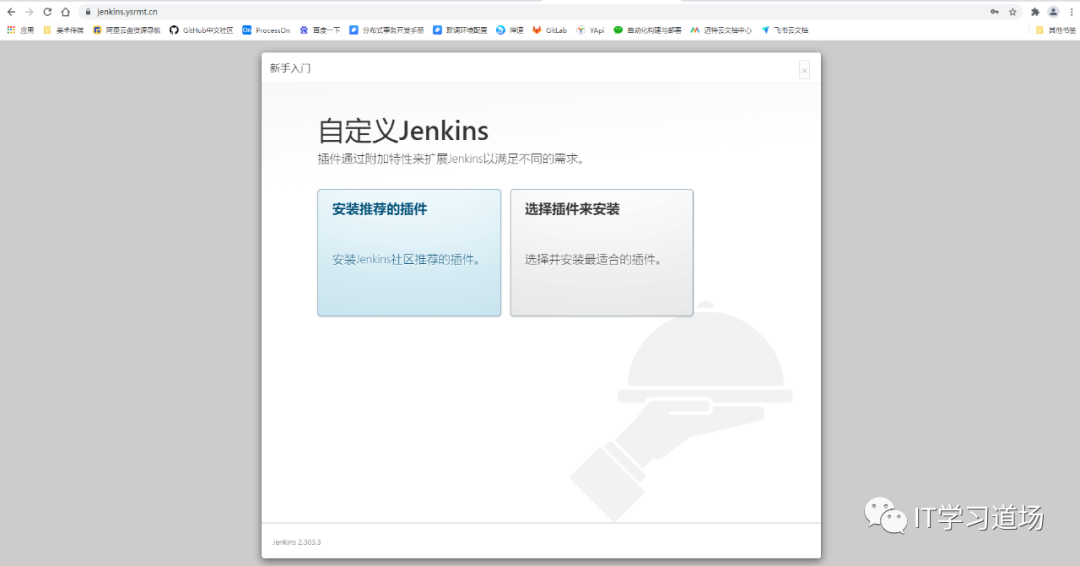Click the padlock site info icon
Screen dimensions: 1080x566
coord(88,12)
